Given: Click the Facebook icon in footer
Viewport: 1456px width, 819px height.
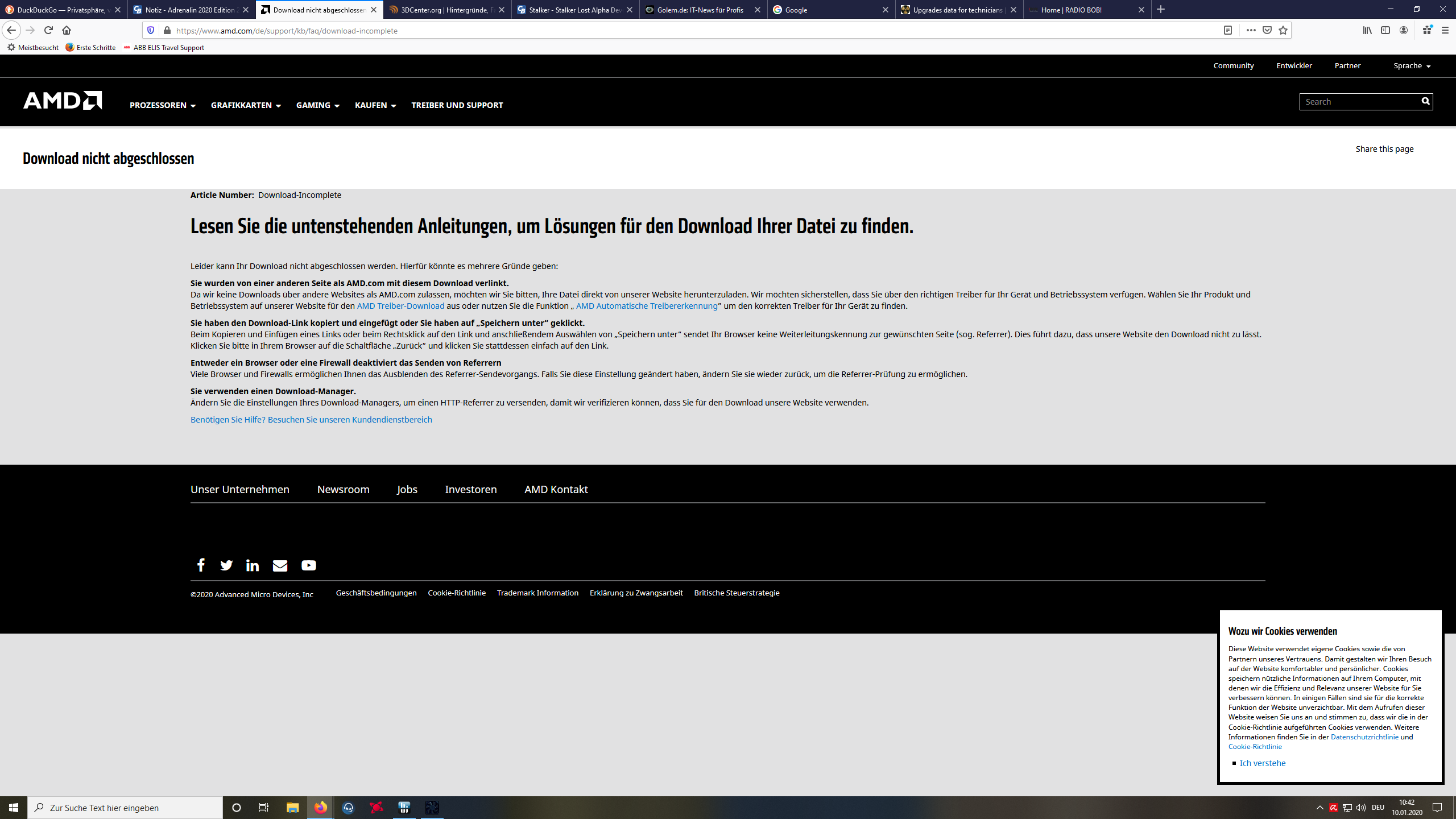Looking at the screenshot, I should click(x=200, y=565).
